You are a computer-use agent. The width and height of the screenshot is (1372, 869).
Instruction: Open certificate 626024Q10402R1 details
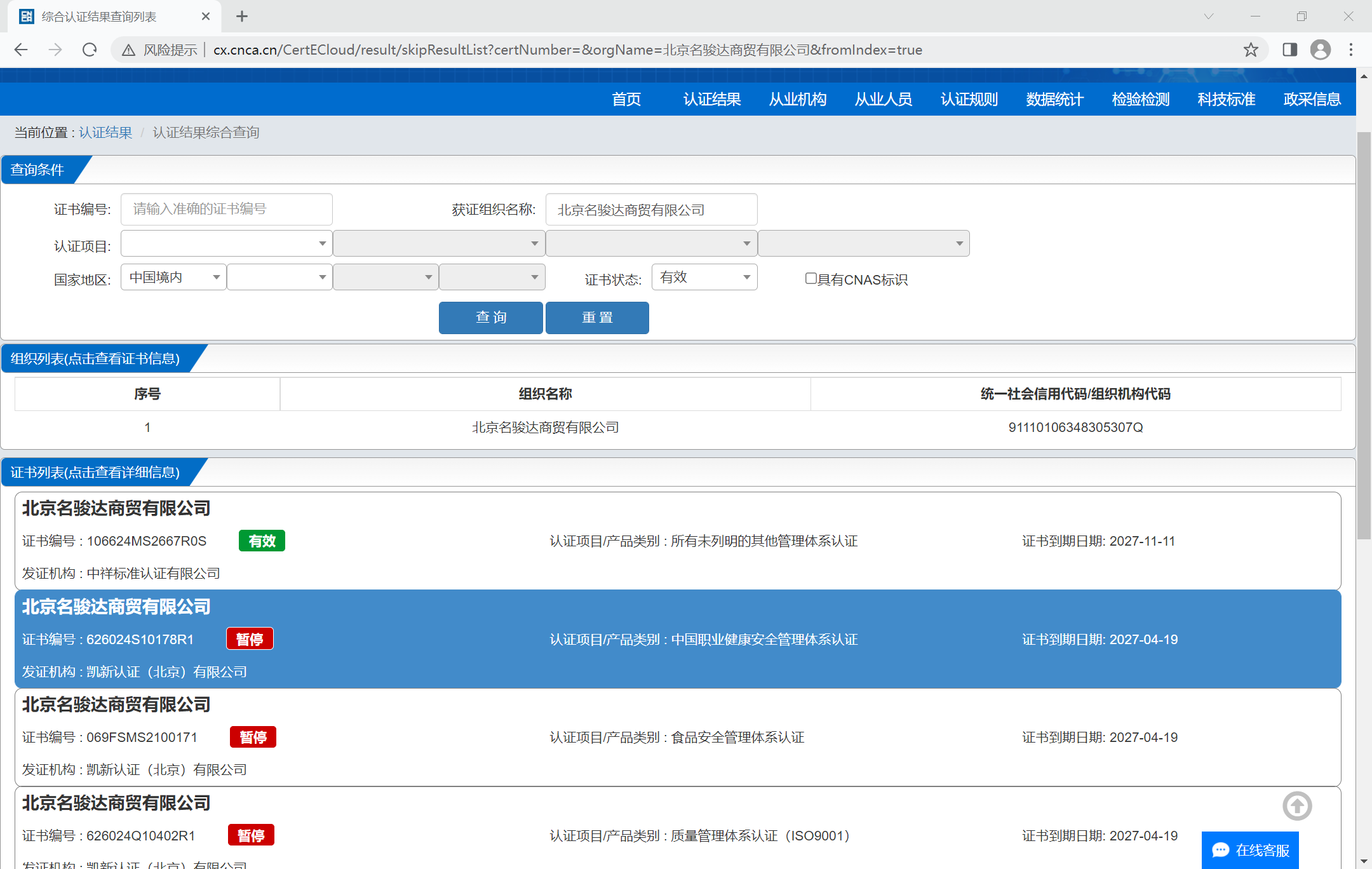click(678, 828)
